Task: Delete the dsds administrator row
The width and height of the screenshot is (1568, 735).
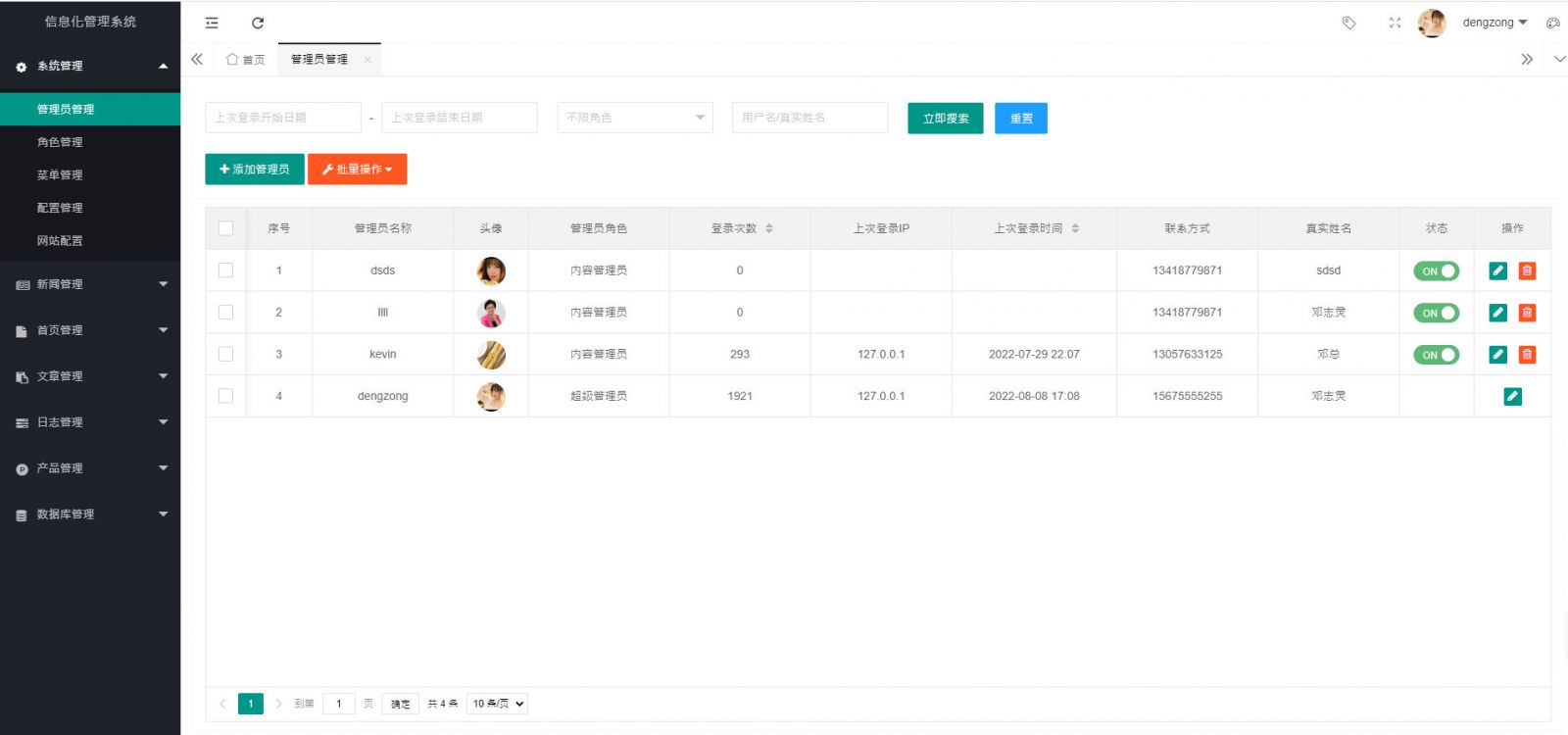Action: [x=1527, y=270]
